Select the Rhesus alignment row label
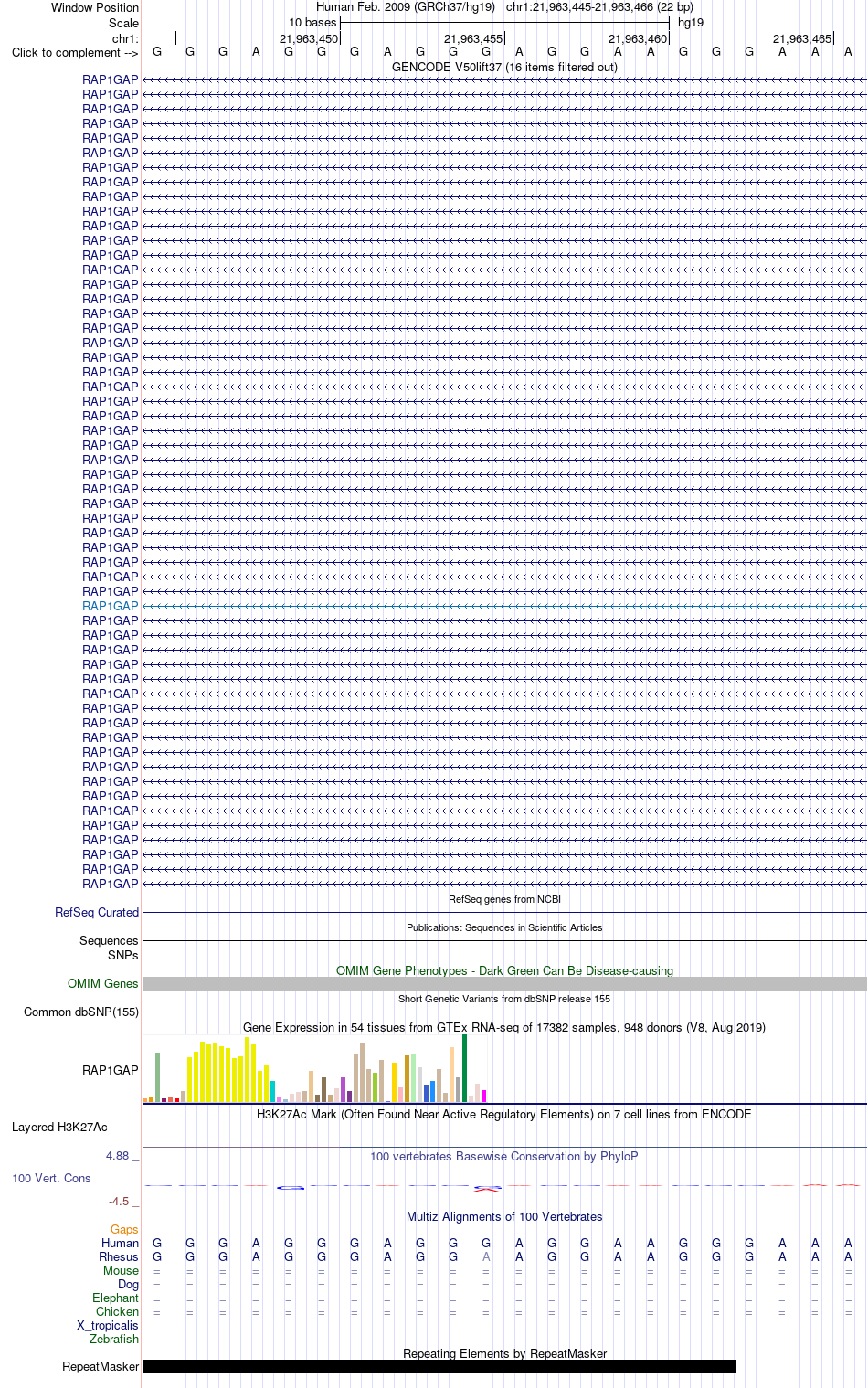 pos(119,1256)
